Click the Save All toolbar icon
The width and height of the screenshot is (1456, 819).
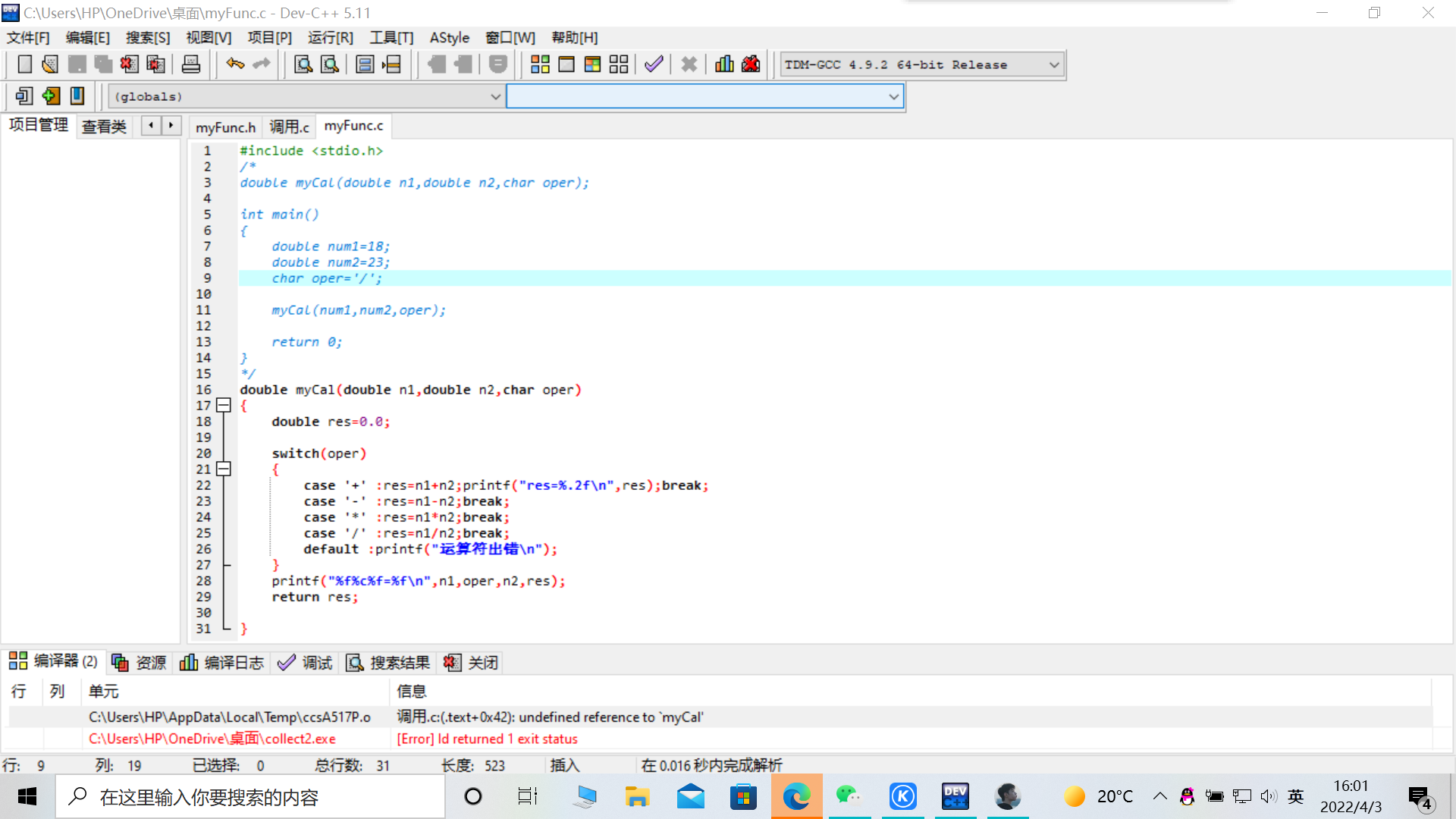click(x=103, y=64)
